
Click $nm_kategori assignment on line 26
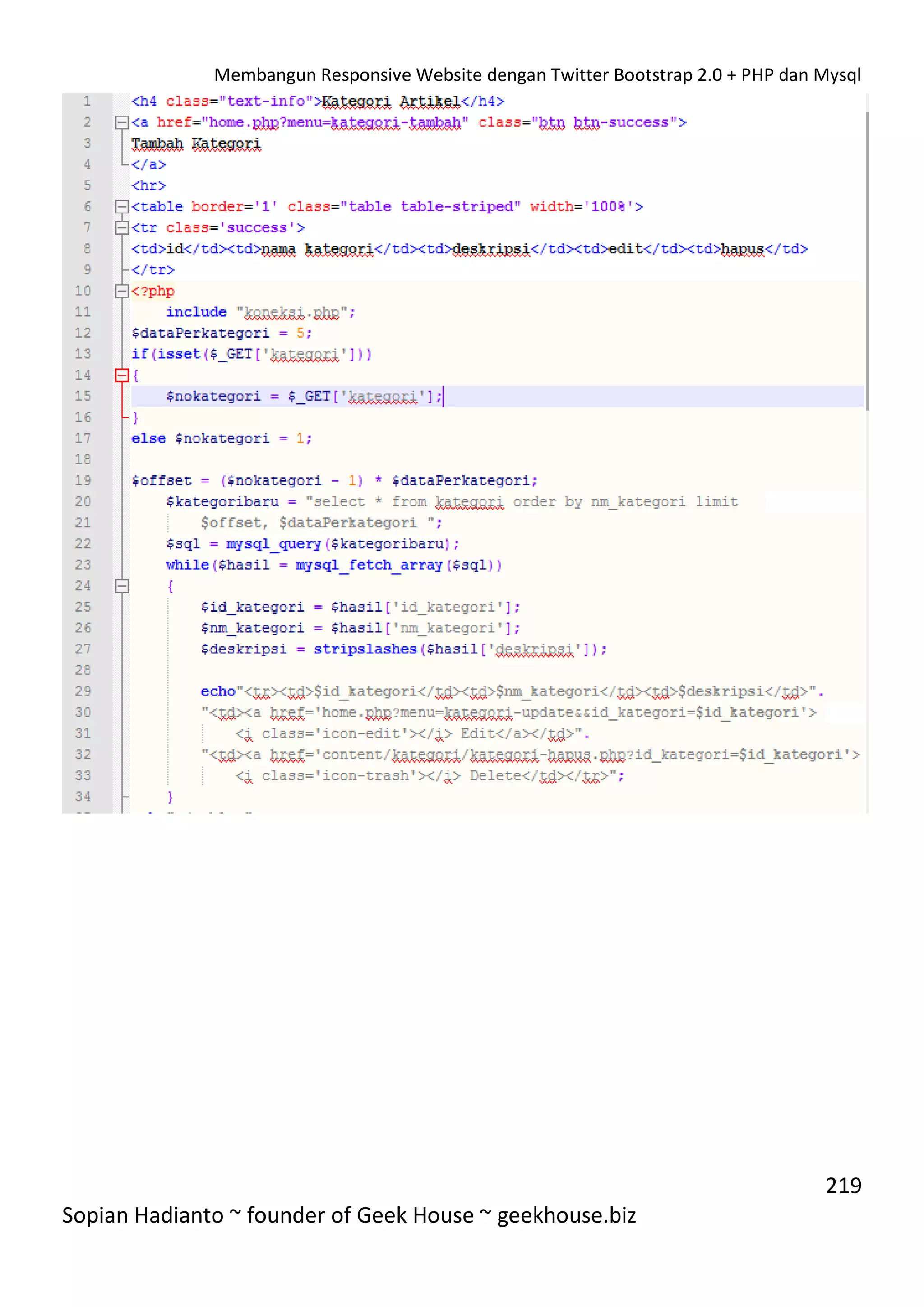pos(360,628)
